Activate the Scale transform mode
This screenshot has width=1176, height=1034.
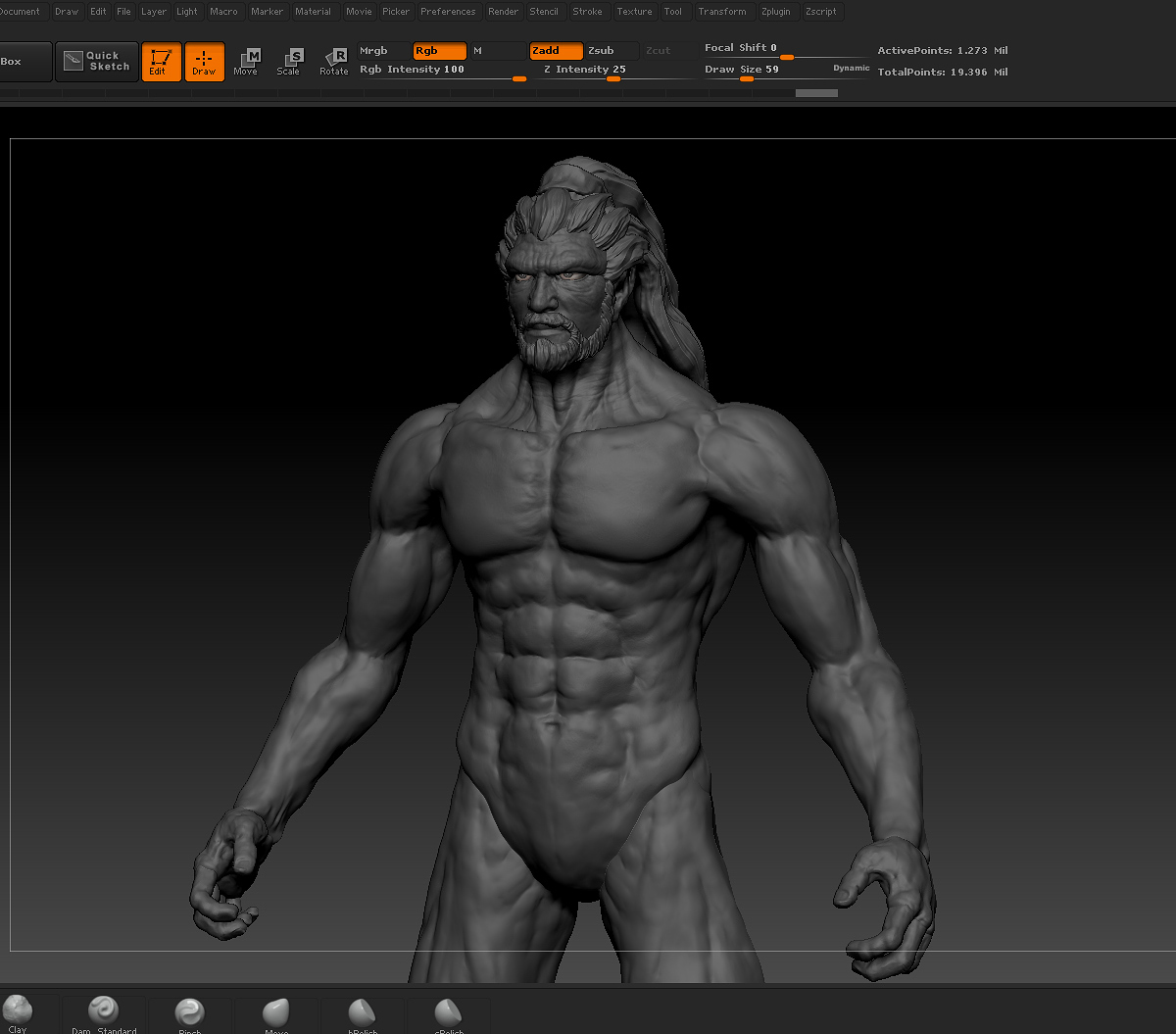click(x=289, y=62)
